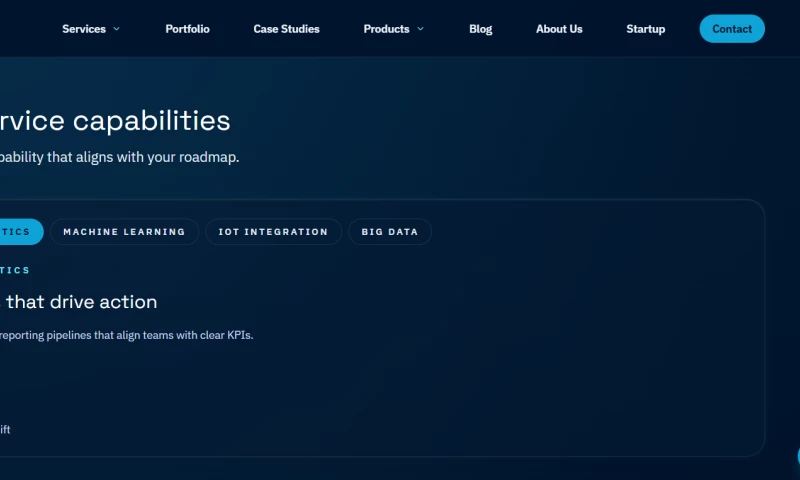Open the Case Studies page
The image size is (800, 480).
click(286, 29)
